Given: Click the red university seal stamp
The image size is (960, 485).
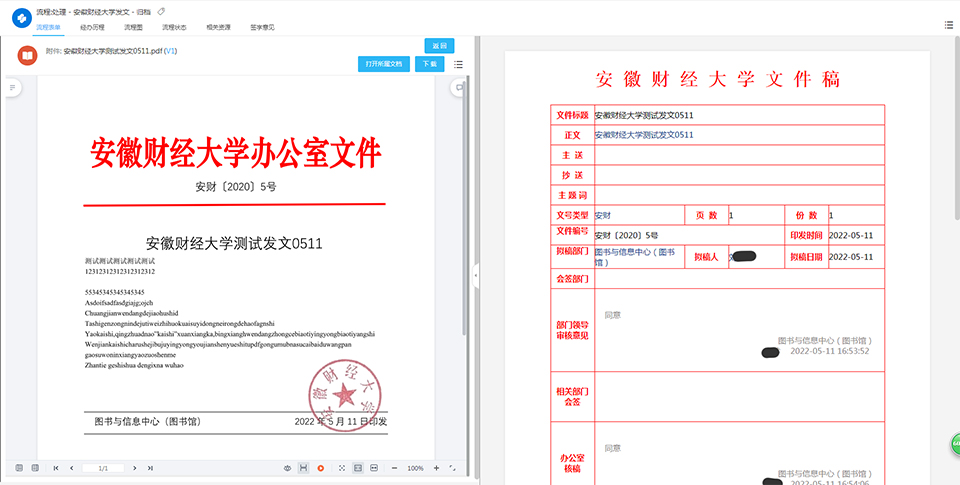Looking at the screenshot, I should (345, 395).
